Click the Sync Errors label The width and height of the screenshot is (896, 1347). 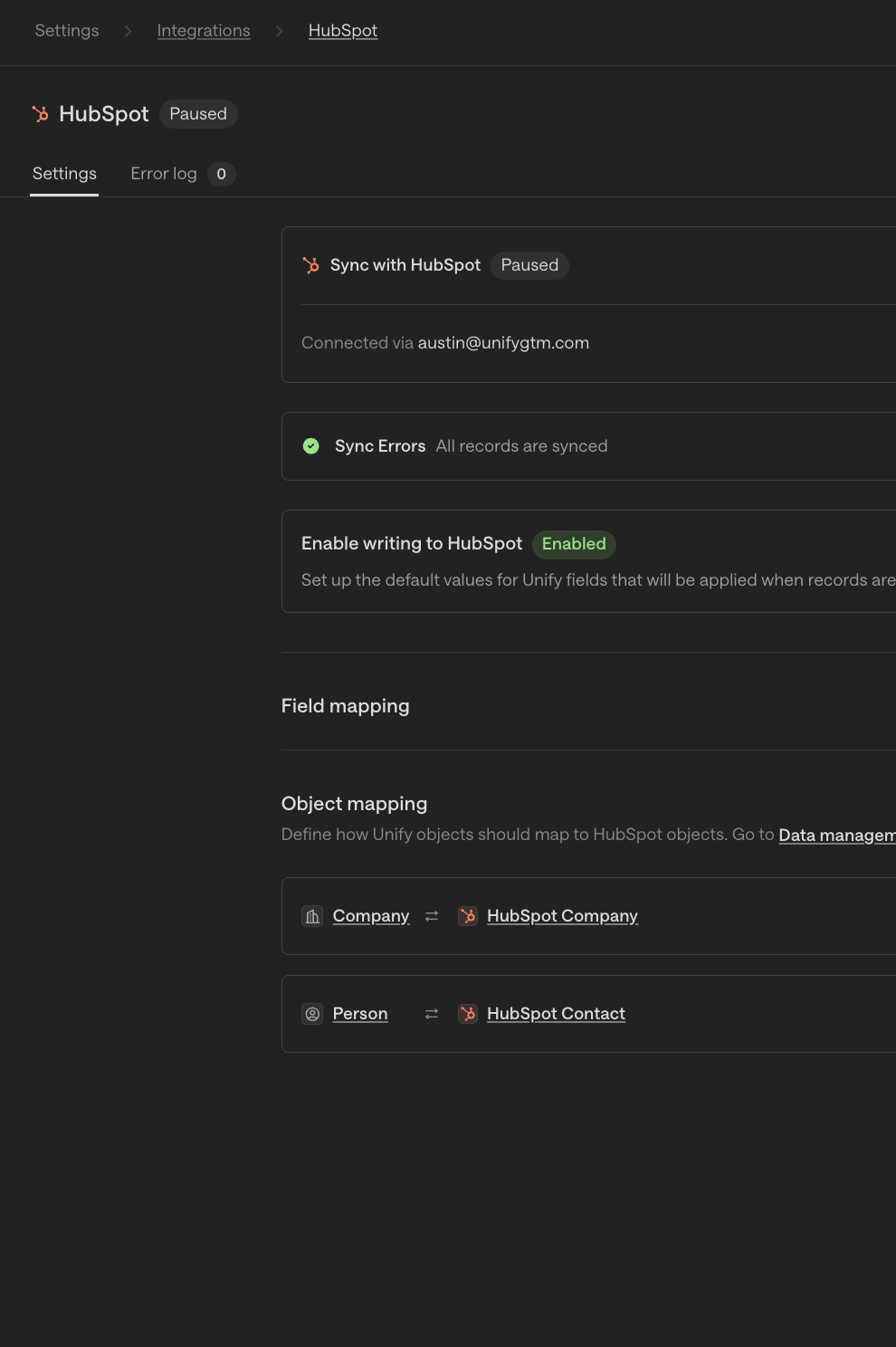tap(380, 446)
